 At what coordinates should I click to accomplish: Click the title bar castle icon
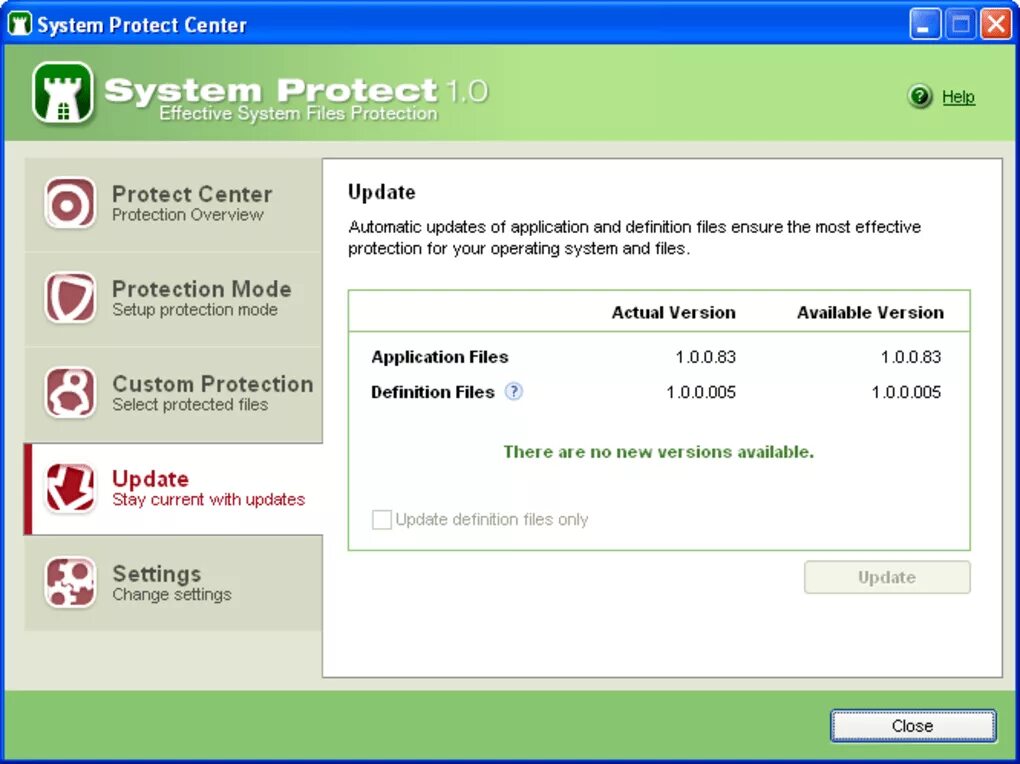[x=19, y=24]
